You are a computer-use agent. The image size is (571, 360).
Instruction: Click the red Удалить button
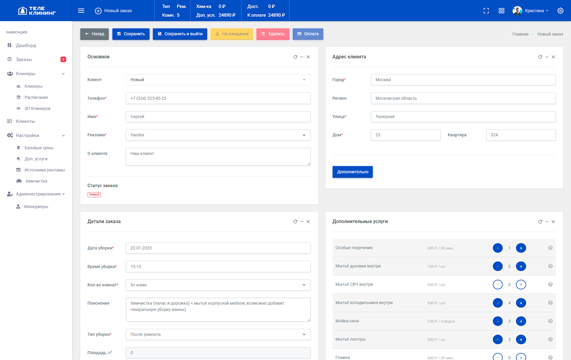tap(273, 34)
